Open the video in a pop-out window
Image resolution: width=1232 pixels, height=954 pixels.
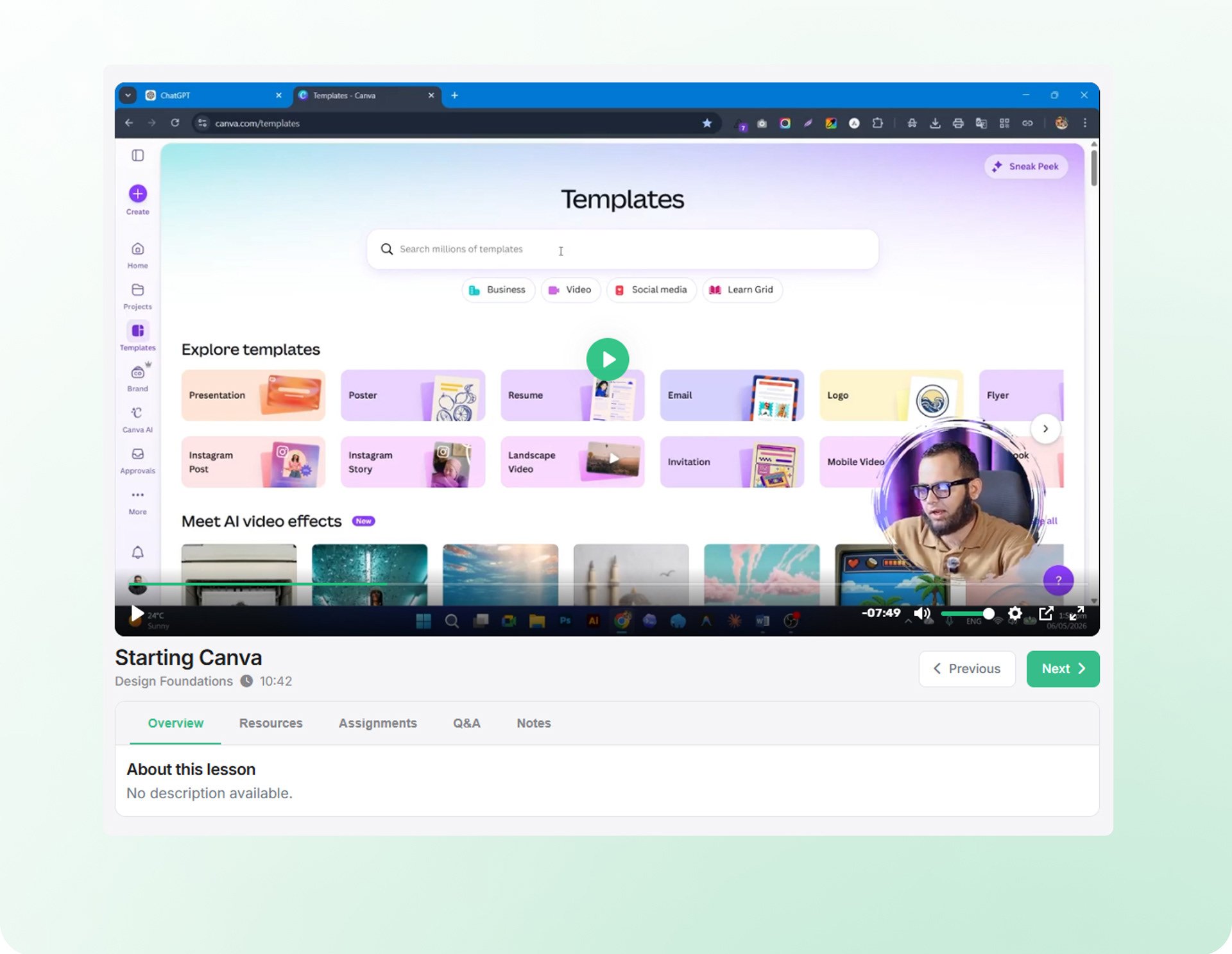click(1046, 613)
